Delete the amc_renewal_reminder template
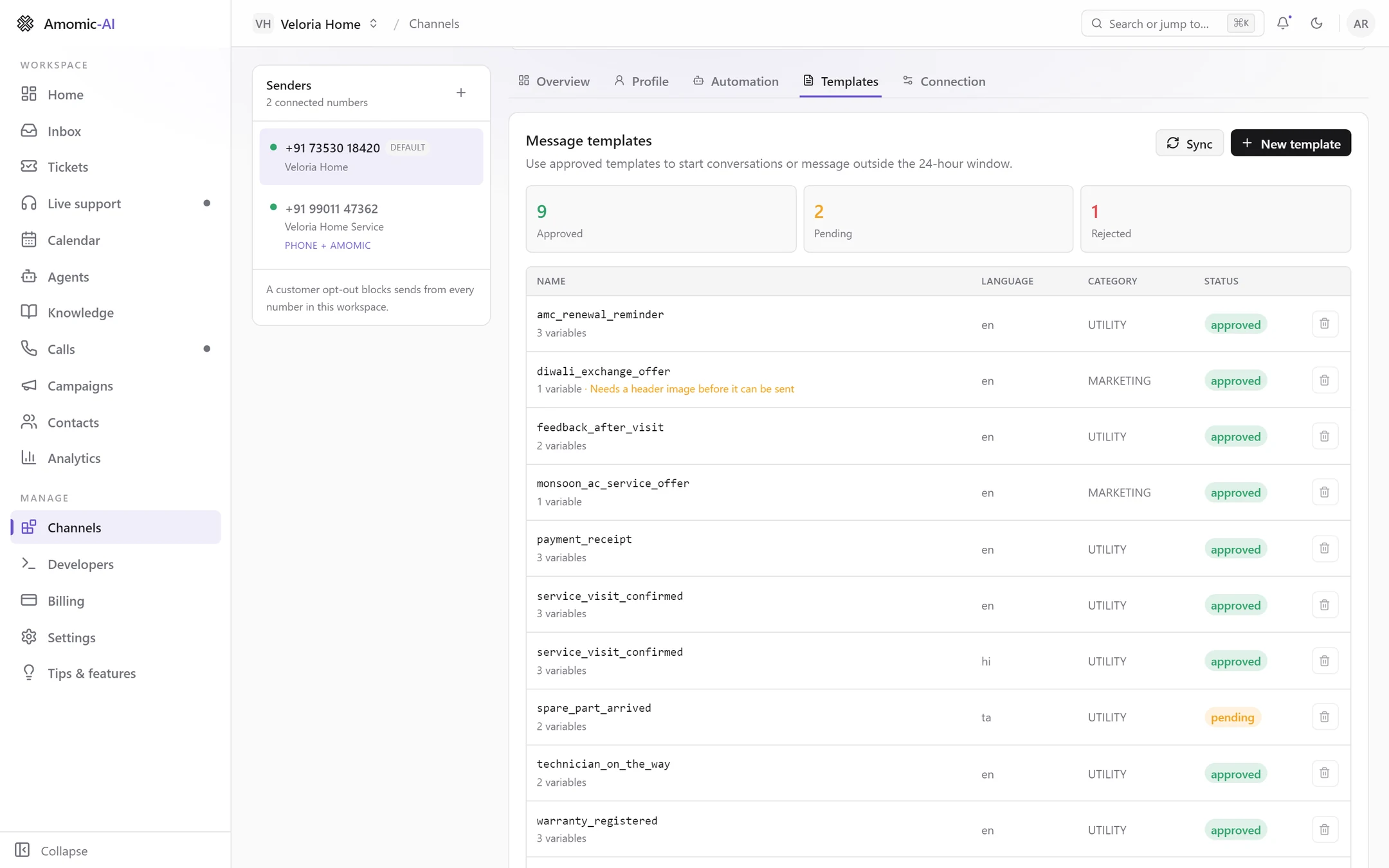The width and height of the screenshot is (1389, 868). [x=1324, y=323]
